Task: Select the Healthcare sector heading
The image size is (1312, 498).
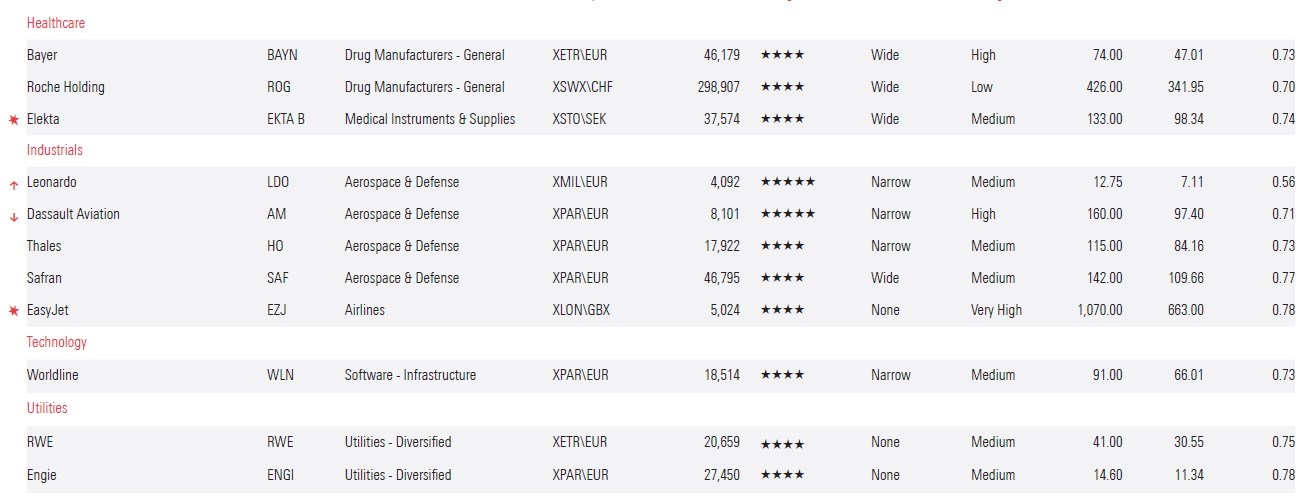Action: pyautogui.click(x=56, y=22)
